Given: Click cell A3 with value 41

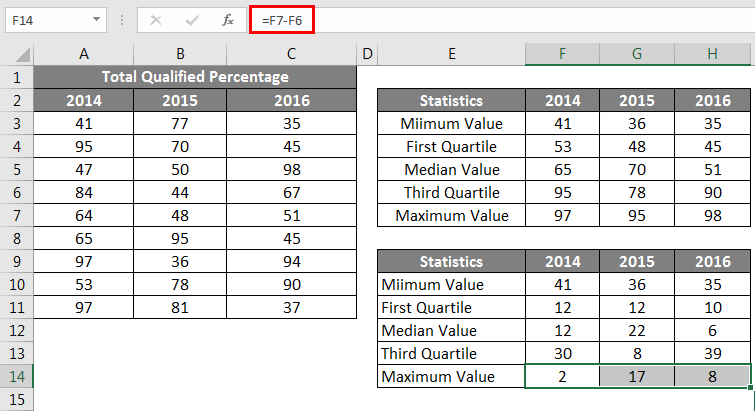Looking at the screenshot, I should coord(83,124).
